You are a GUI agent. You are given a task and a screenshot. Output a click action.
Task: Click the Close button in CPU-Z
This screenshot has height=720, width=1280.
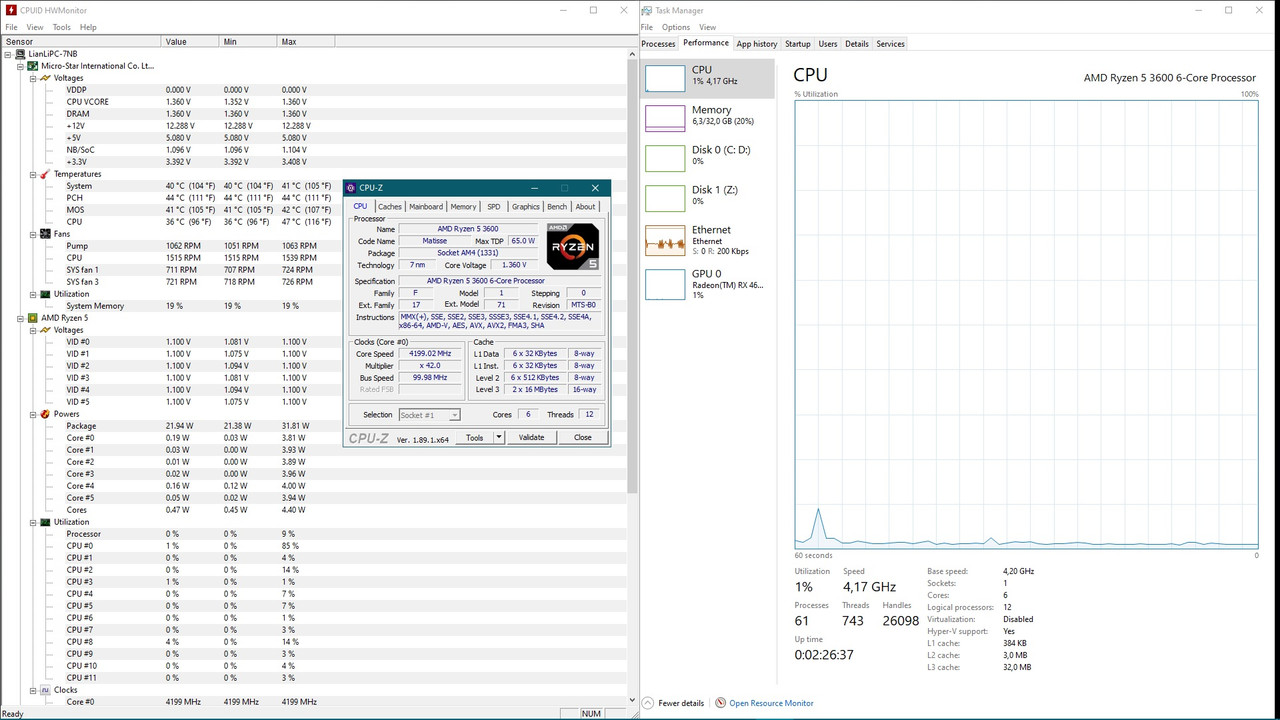coord(583,437)
